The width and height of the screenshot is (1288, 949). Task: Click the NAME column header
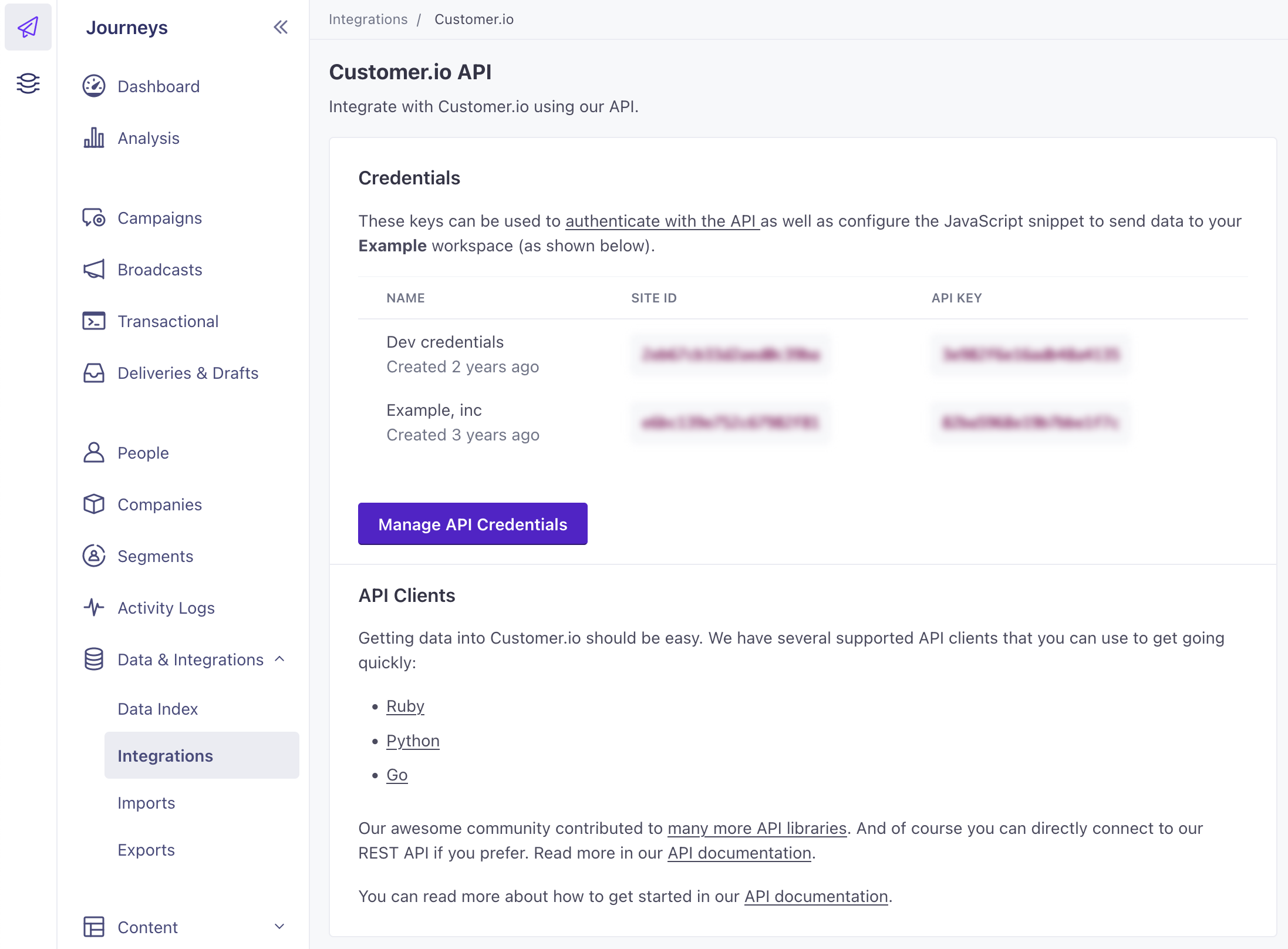pos(406,298)
